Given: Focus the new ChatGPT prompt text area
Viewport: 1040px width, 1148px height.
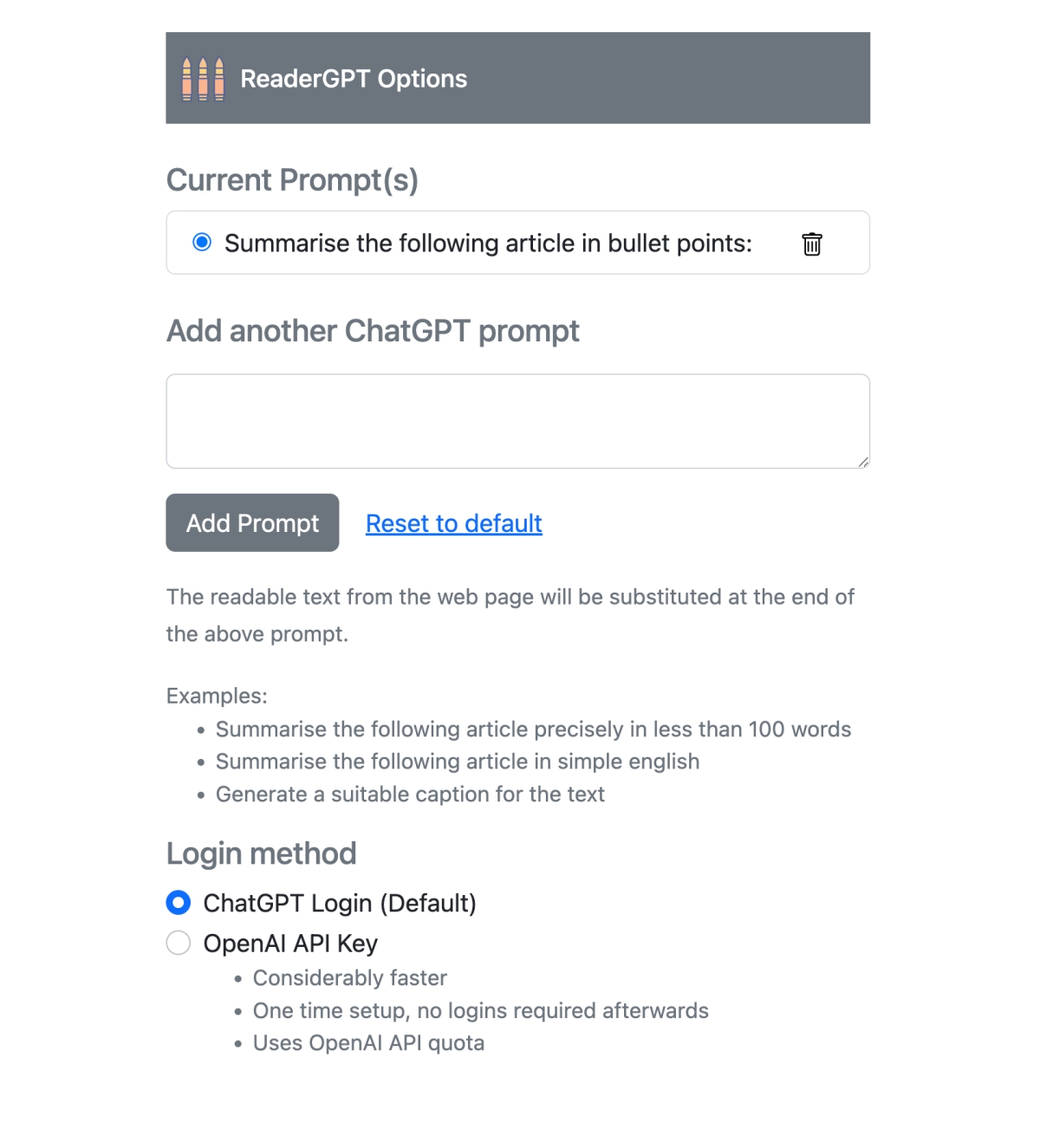Looking at the screenshot, I should pyautogui.click(x=517, y=421).
